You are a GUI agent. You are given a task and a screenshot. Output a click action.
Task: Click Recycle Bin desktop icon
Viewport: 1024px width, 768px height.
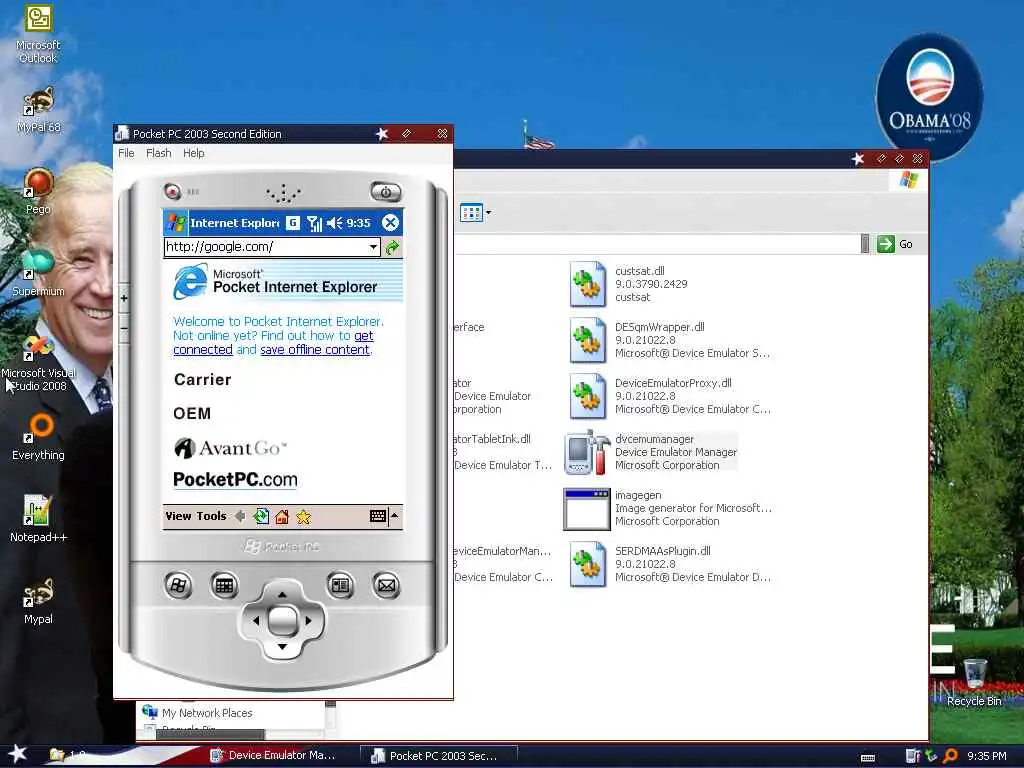974,683
